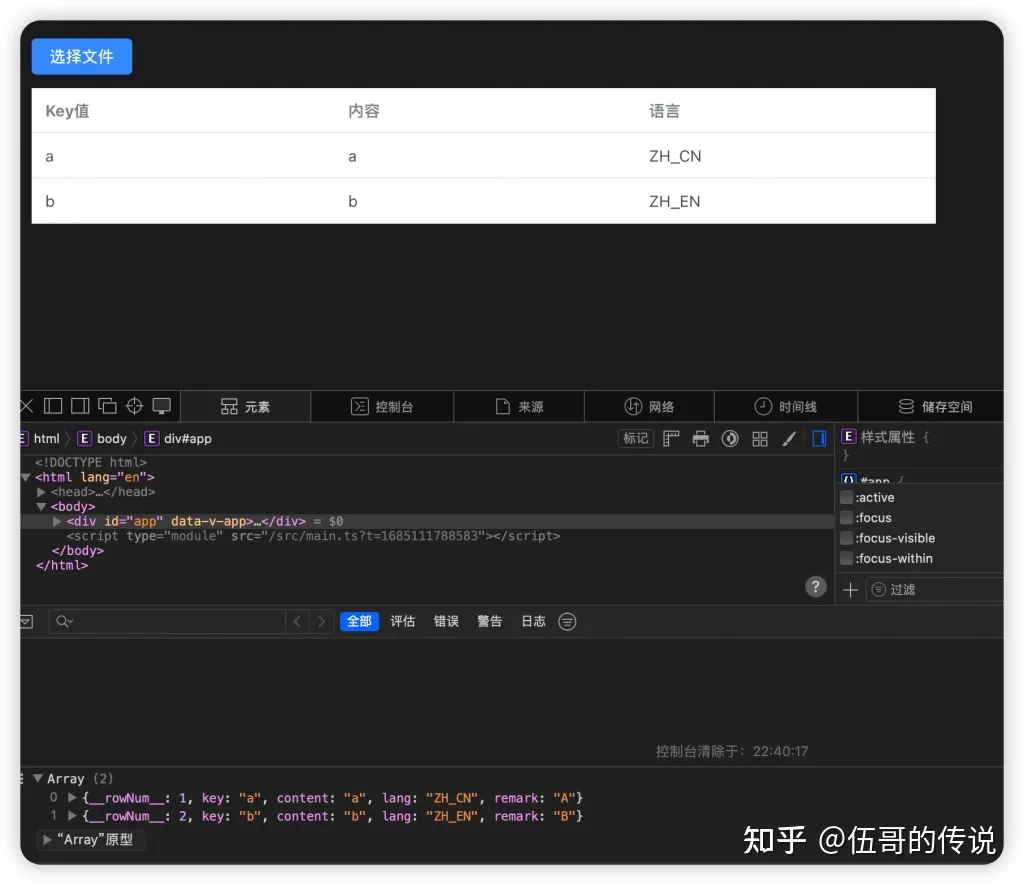Click the appearance contrast icon
1024x885 pixels.
[730, 438]
